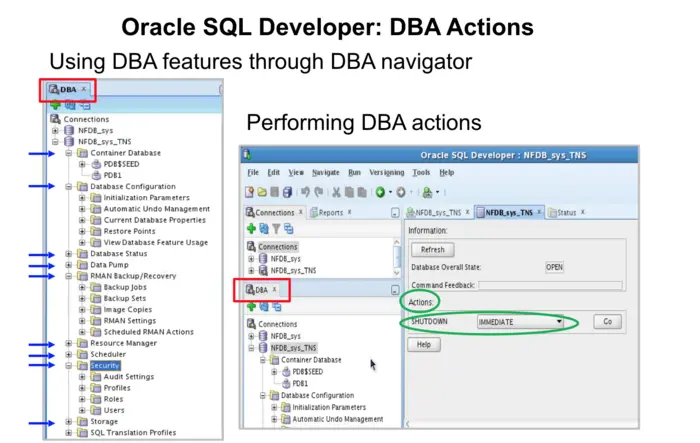700x443 pixels.
Task: Select PDB$SEED in SQL Developer DBA panel
Action: [307, 372]
